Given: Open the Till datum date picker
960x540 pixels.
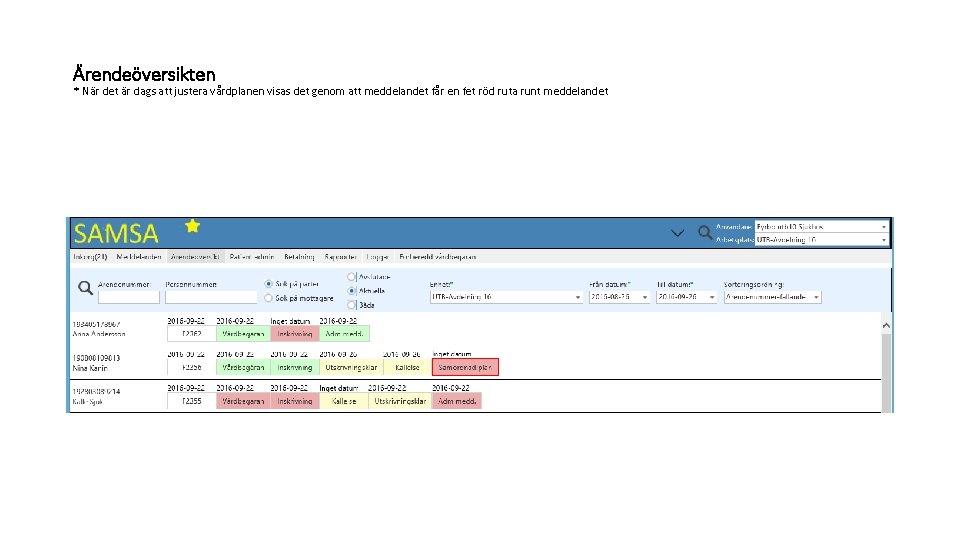Looking at the screenshot, I should click(686, 297).
